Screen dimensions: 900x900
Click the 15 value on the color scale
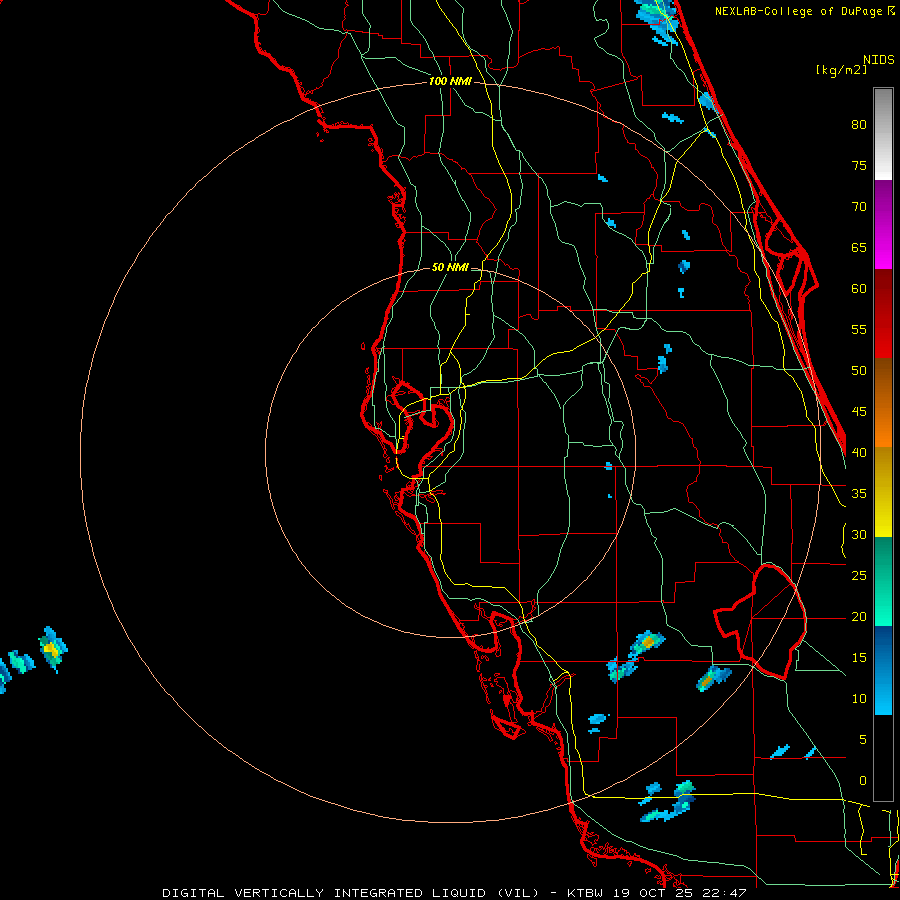coord(859,658)
